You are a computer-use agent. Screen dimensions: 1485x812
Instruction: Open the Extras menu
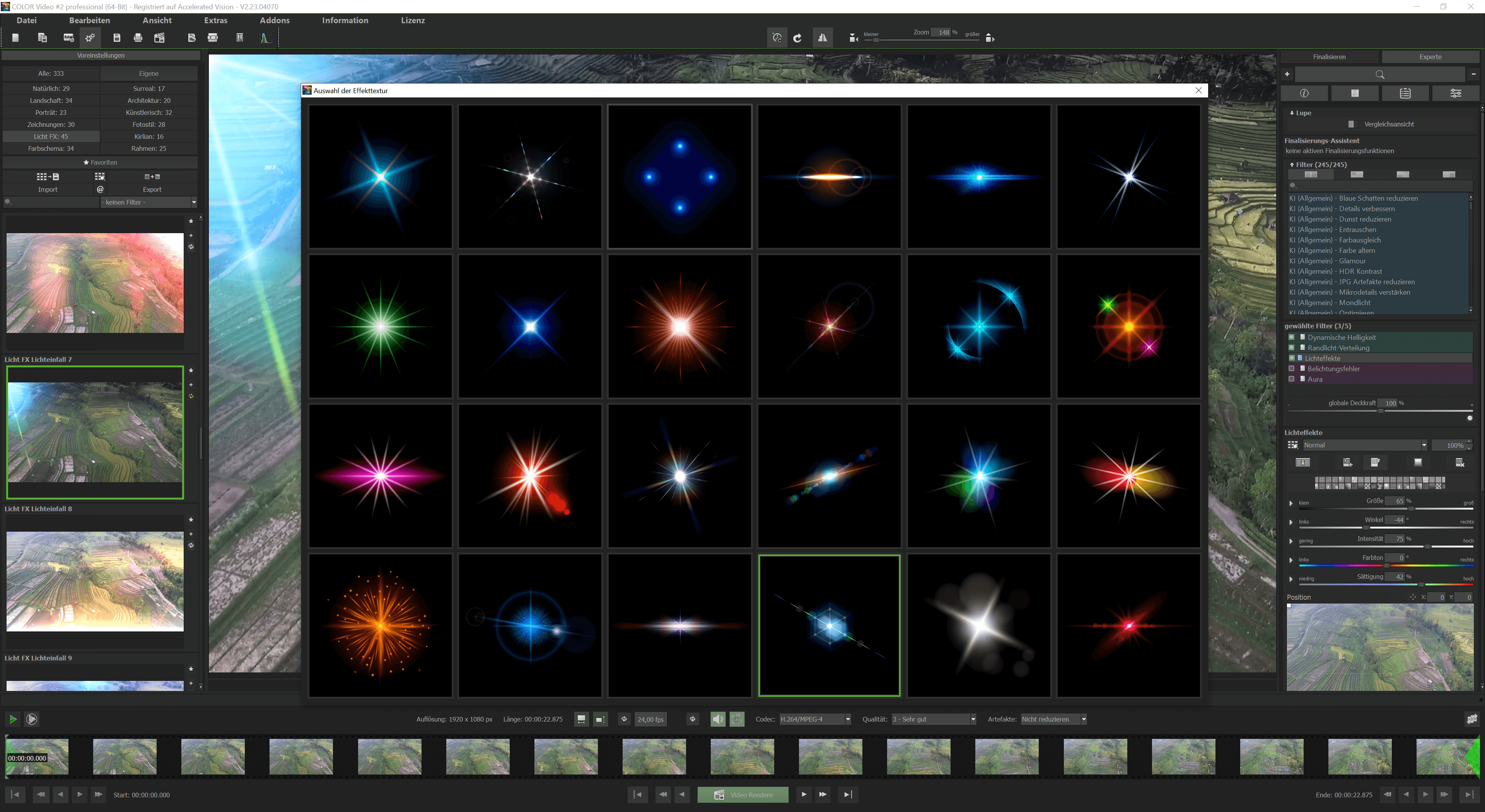216,20
